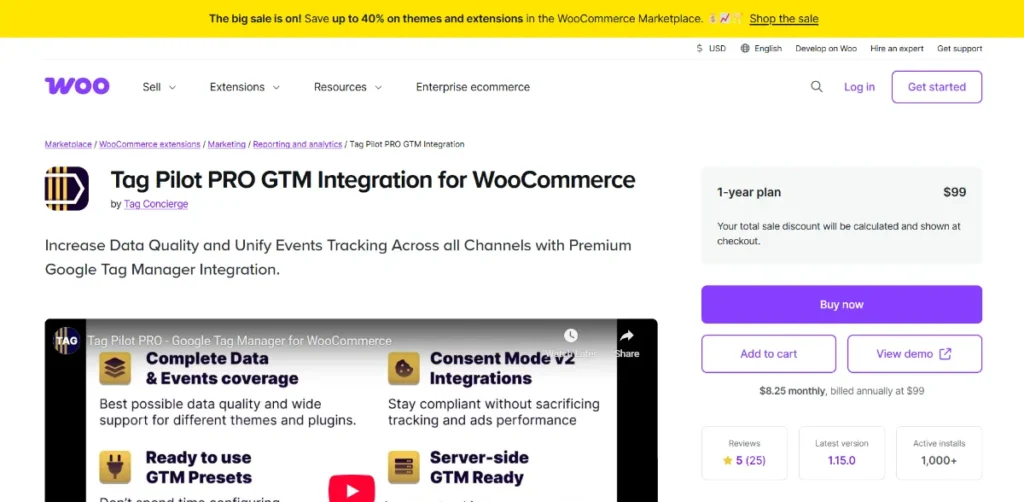1024x502 pixels.
Task: Click the 1-year plan label
Action: point(749,193)
